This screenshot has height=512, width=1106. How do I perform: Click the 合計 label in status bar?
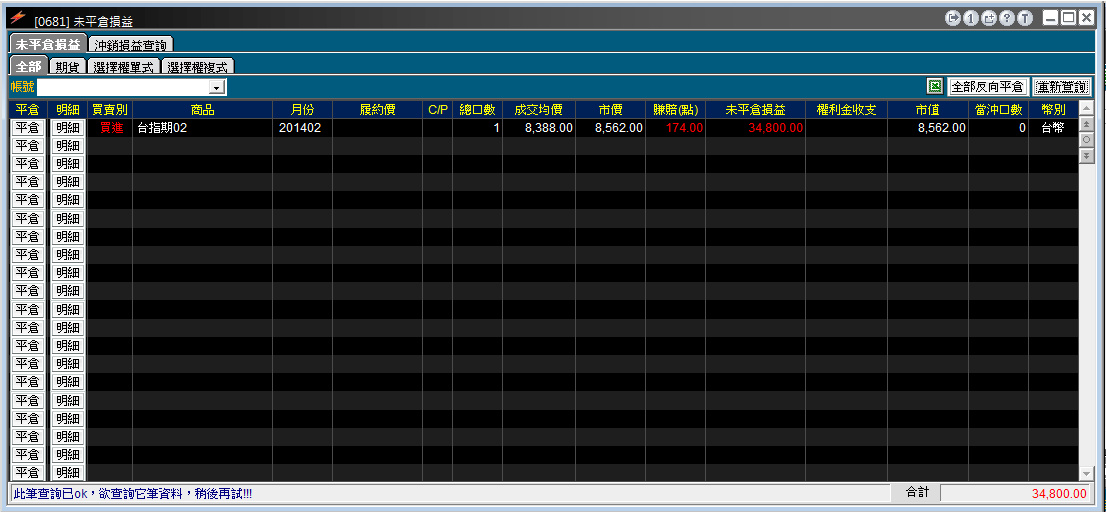pos(917,493)
